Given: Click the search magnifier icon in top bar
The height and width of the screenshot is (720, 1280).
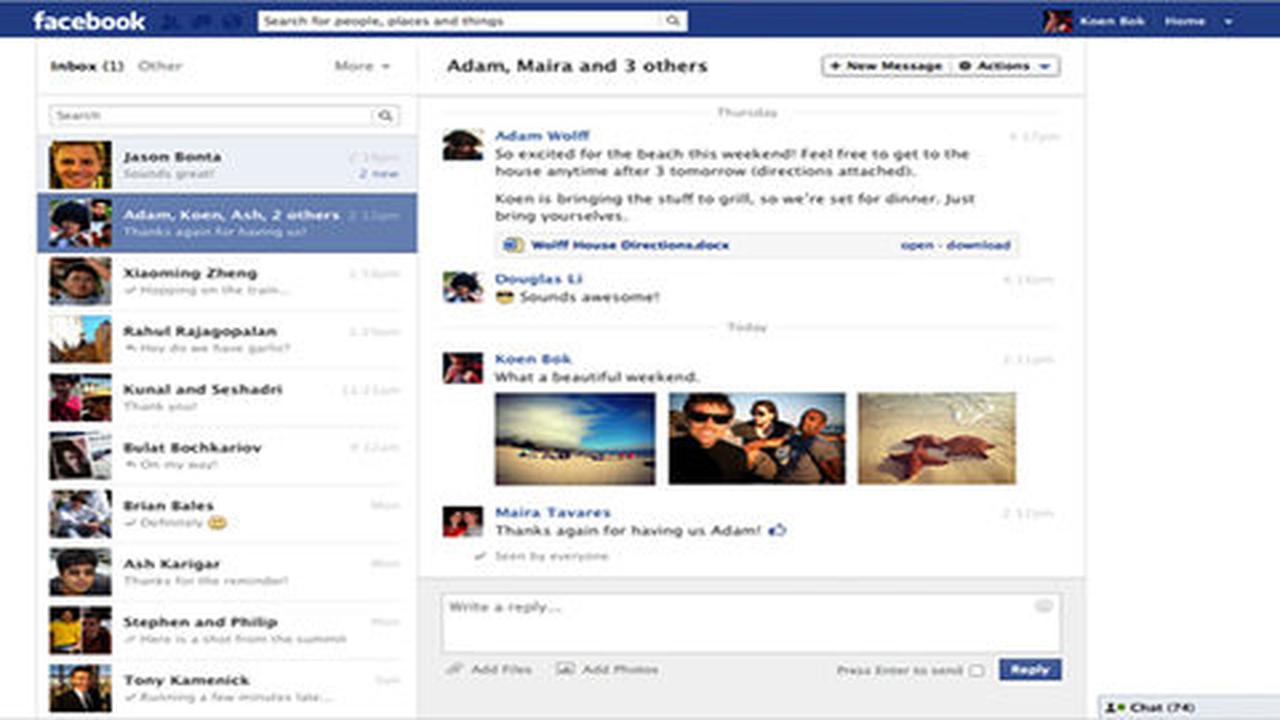Looking at the screenshot, I should click(673, 20).
